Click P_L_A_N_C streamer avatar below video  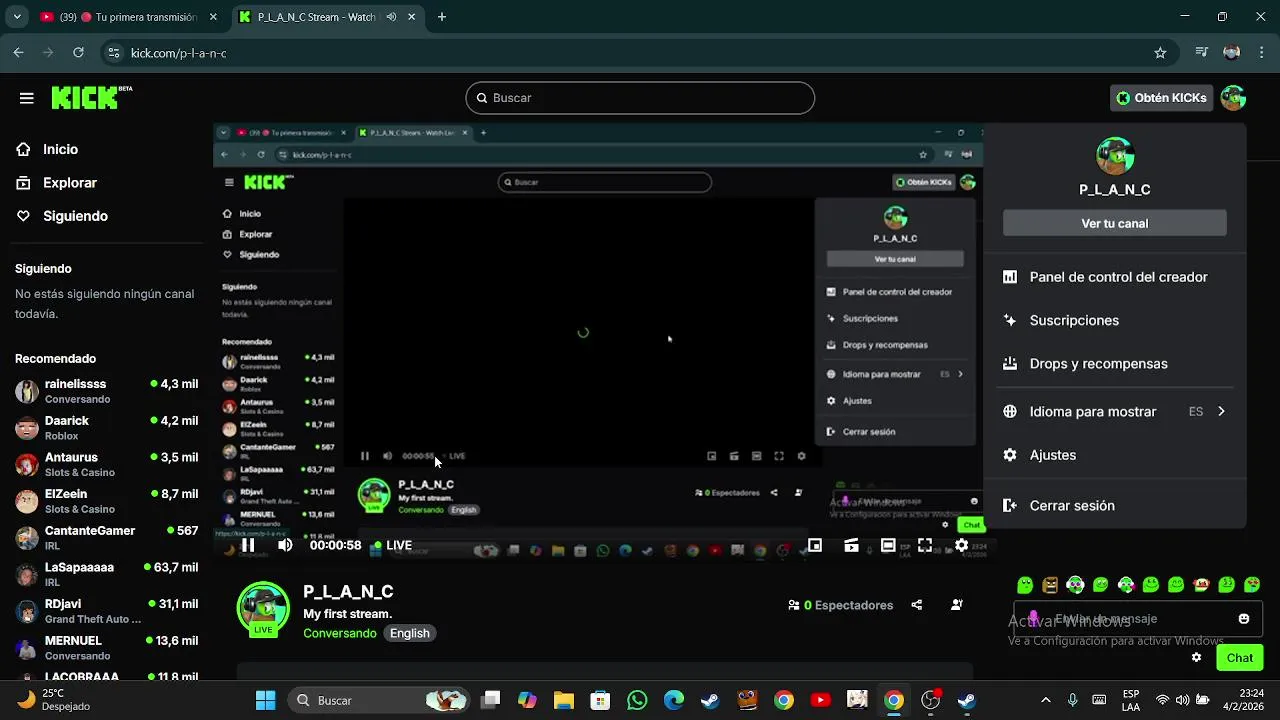263,609
